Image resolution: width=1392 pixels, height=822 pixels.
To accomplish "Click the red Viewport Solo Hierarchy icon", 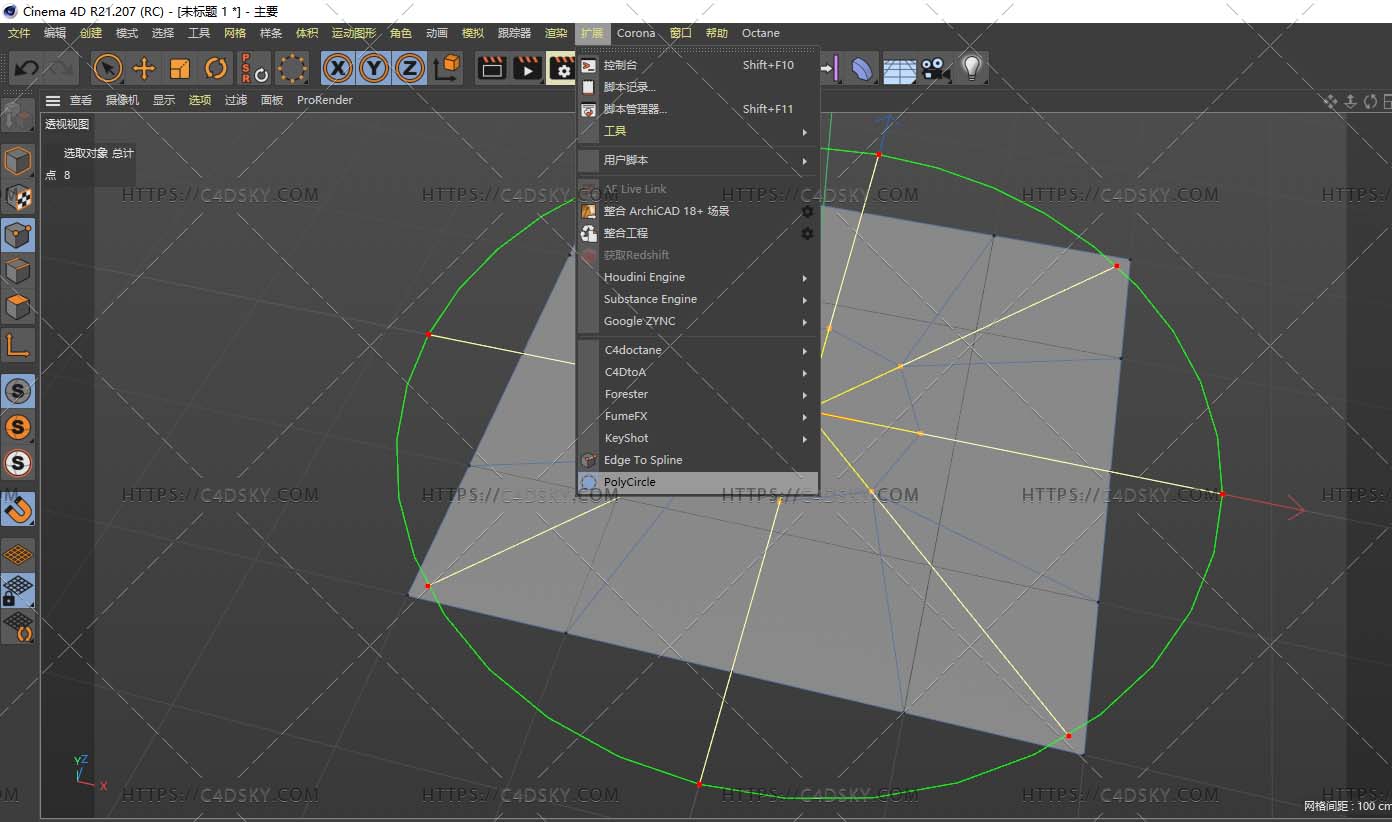I will pyautogui.click(x=18, y=463).
